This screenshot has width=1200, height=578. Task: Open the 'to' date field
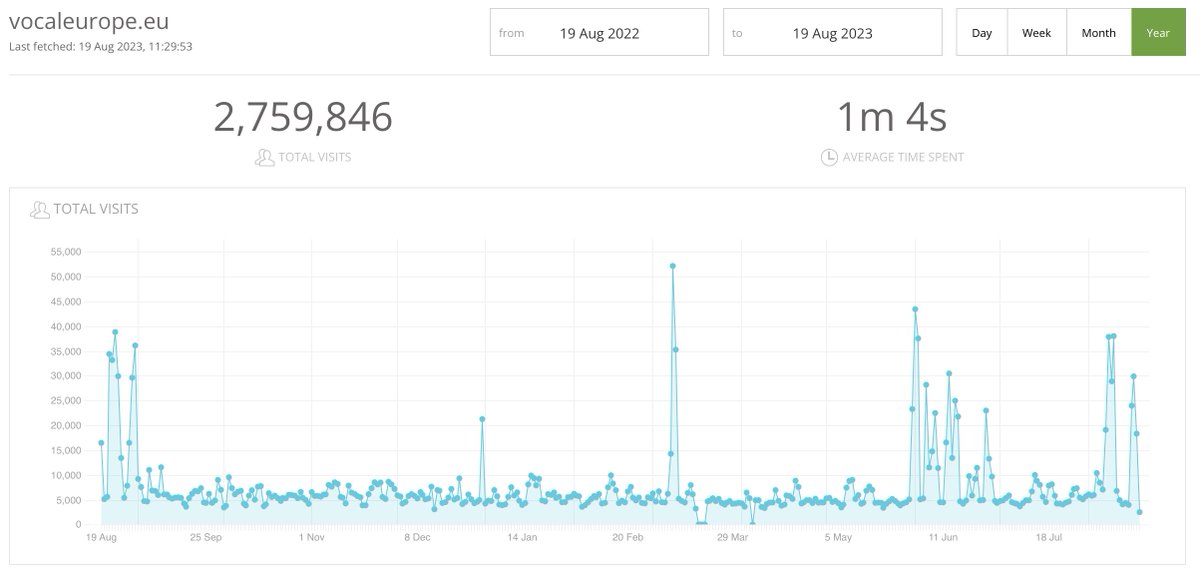(x=832, y=32)
